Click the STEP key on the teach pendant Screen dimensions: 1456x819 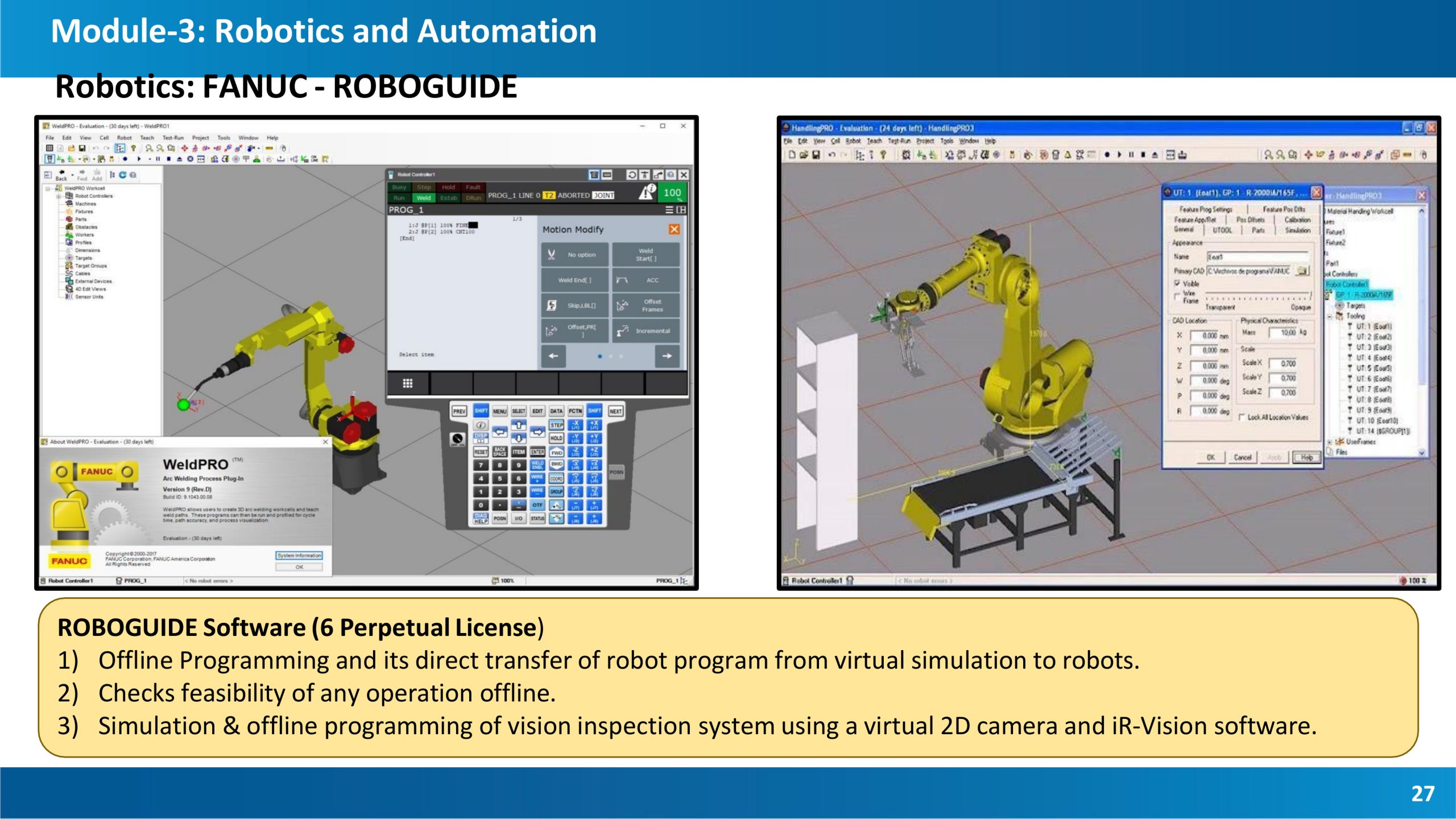click(556, 425)
